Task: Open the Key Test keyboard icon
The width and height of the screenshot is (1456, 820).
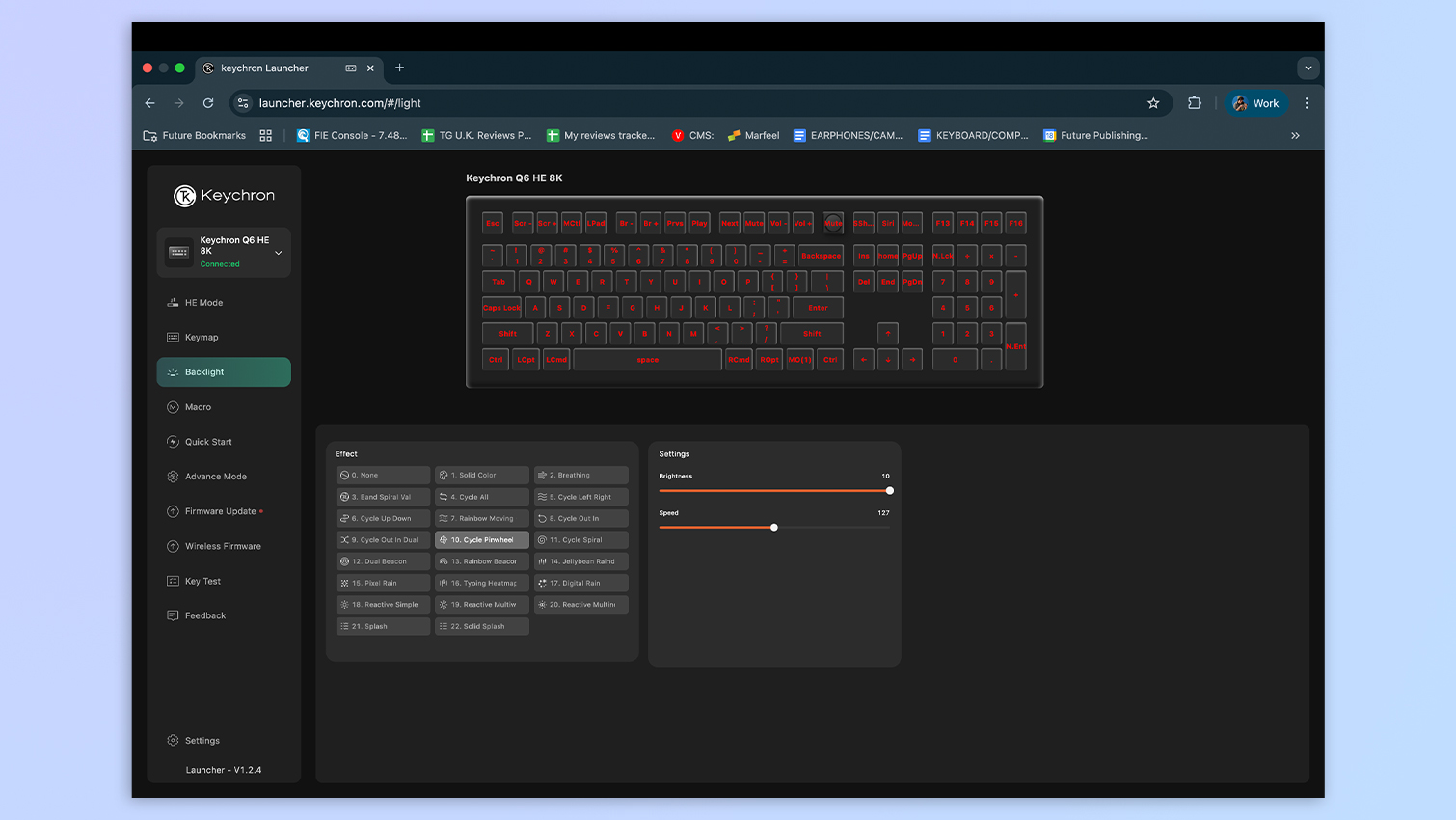Action: click(175, 580)
